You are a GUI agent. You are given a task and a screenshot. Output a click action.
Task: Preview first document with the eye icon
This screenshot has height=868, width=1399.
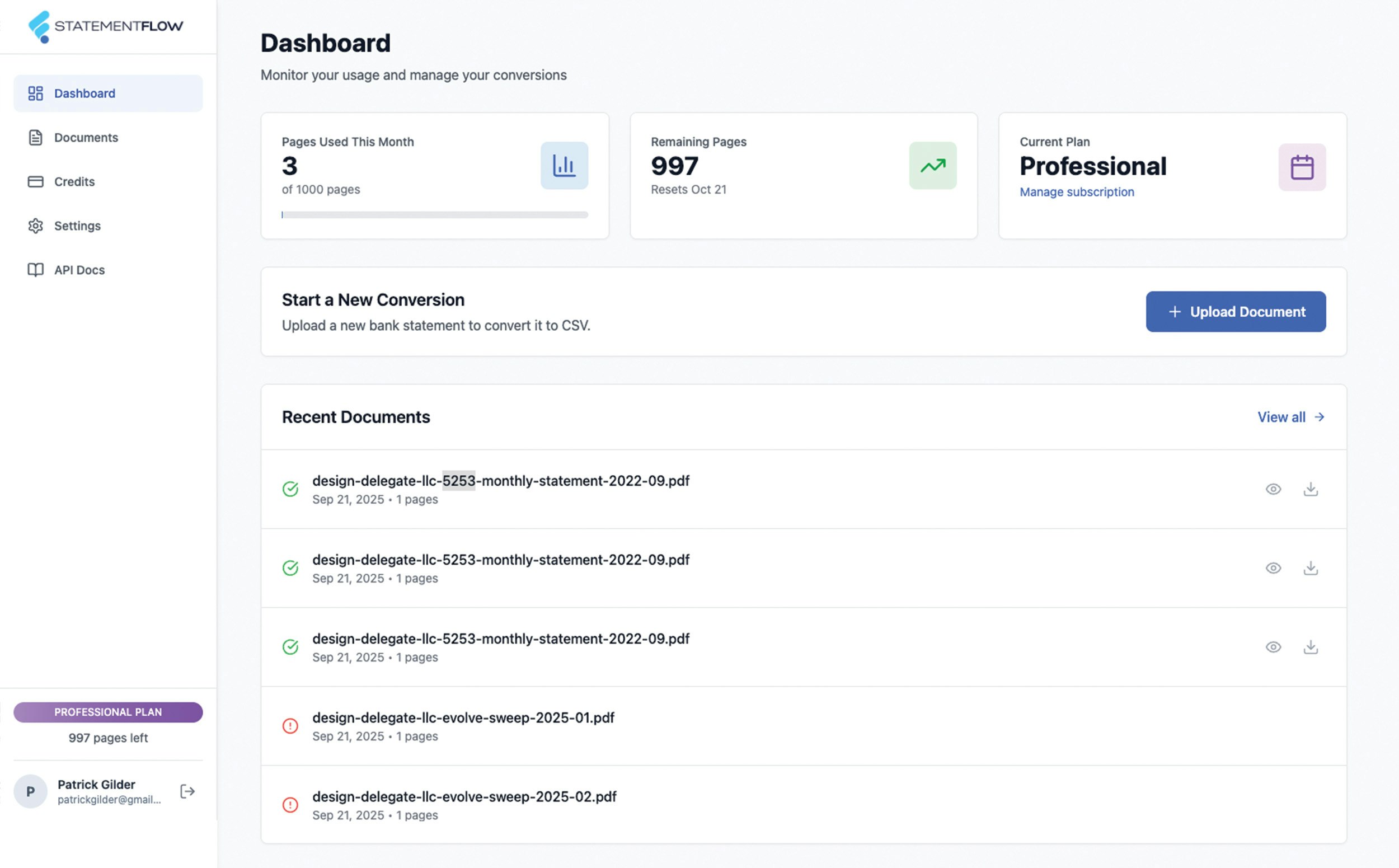point(1273,489)
